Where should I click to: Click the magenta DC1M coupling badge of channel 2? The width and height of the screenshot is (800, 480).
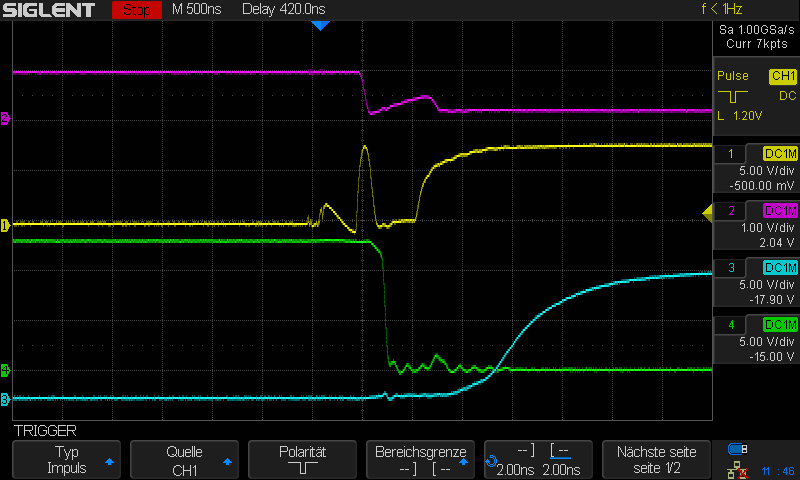coord(780,211)
